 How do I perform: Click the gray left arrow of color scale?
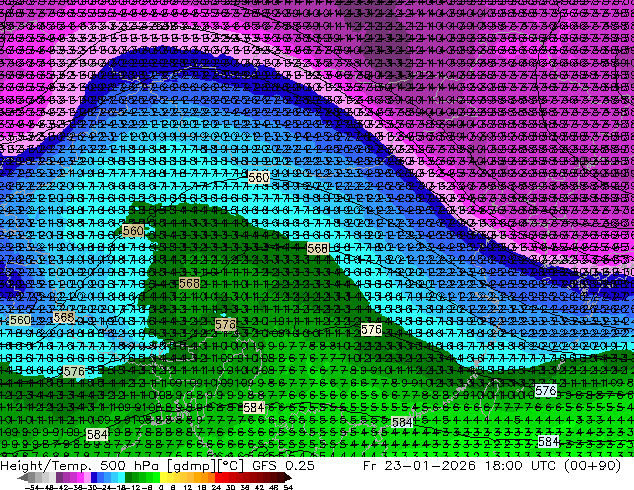pos(23,477)
